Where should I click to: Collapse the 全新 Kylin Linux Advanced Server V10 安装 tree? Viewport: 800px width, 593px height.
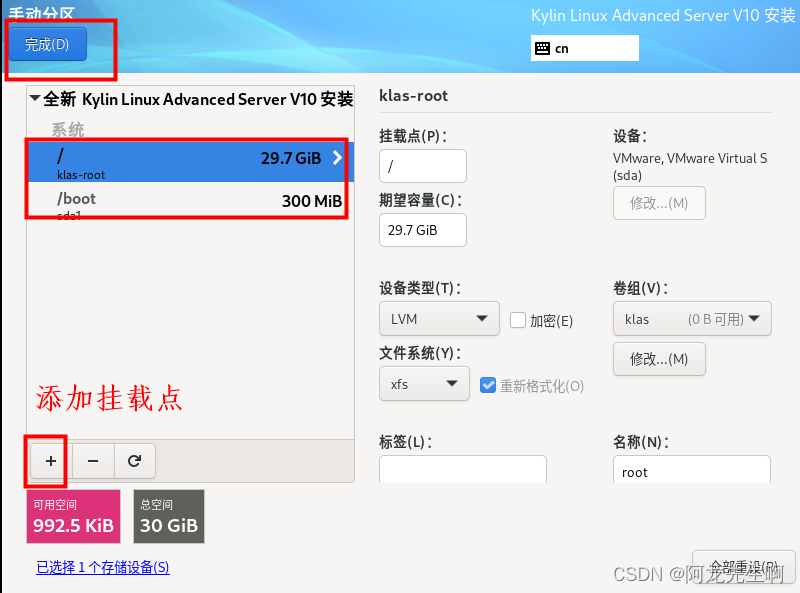(35, 98)
